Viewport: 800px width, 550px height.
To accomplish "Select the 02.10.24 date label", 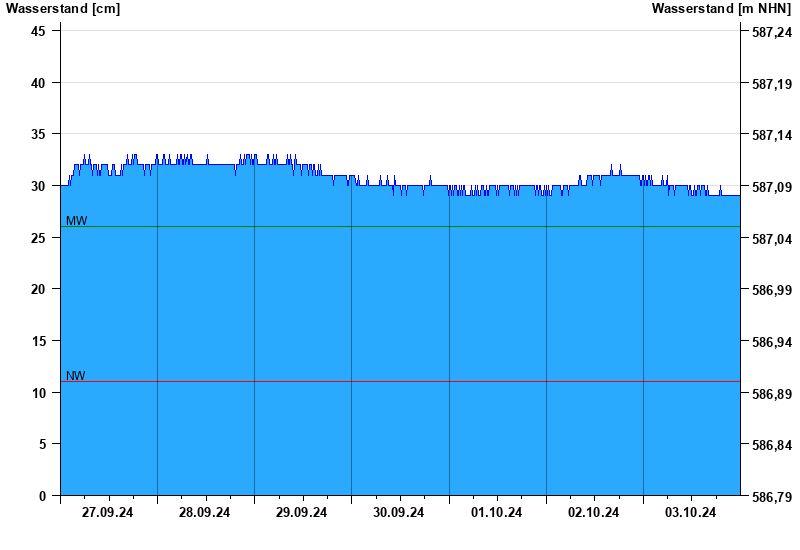I will (593, 512).
